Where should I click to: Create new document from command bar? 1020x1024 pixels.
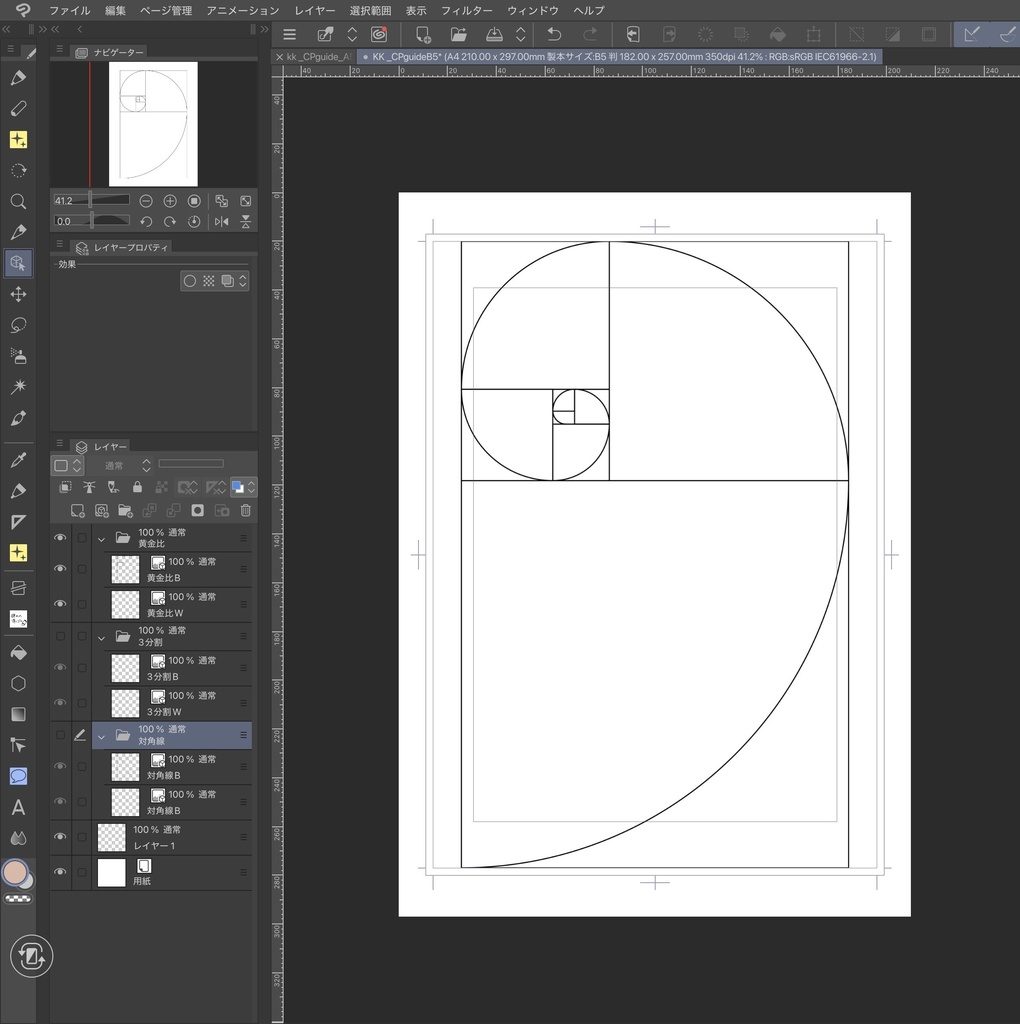coord(423,34)
